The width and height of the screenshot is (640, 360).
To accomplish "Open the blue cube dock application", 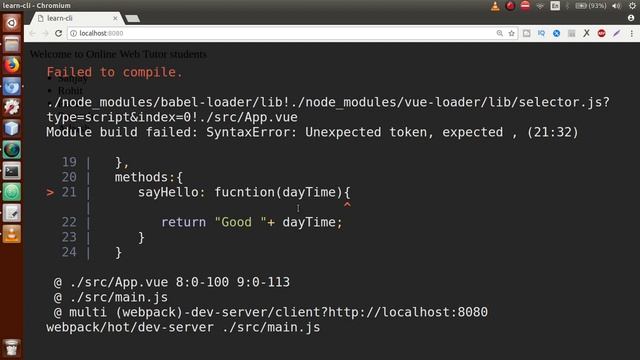I will tap(12, 129).
